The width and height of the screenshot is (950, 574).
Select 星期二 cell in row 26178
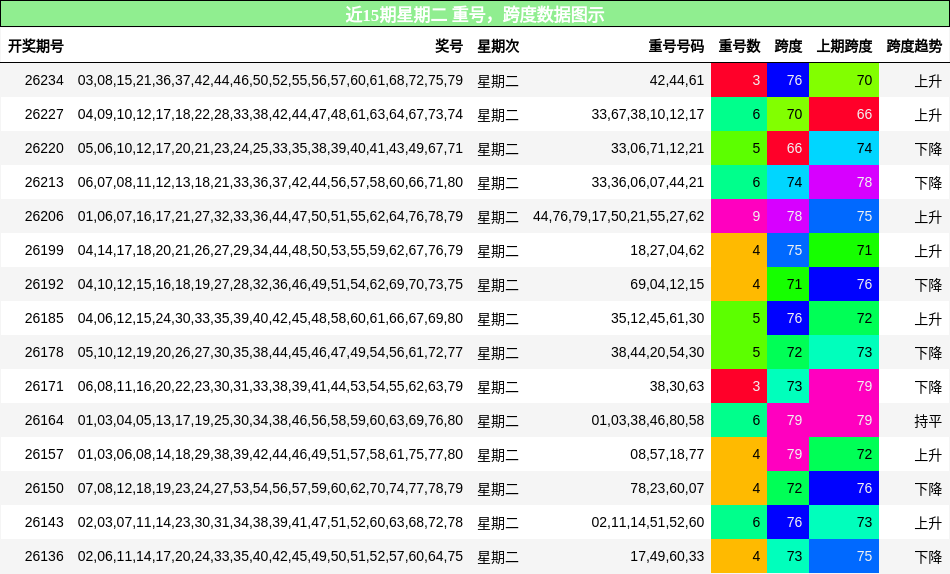click(x=498, y=352)
